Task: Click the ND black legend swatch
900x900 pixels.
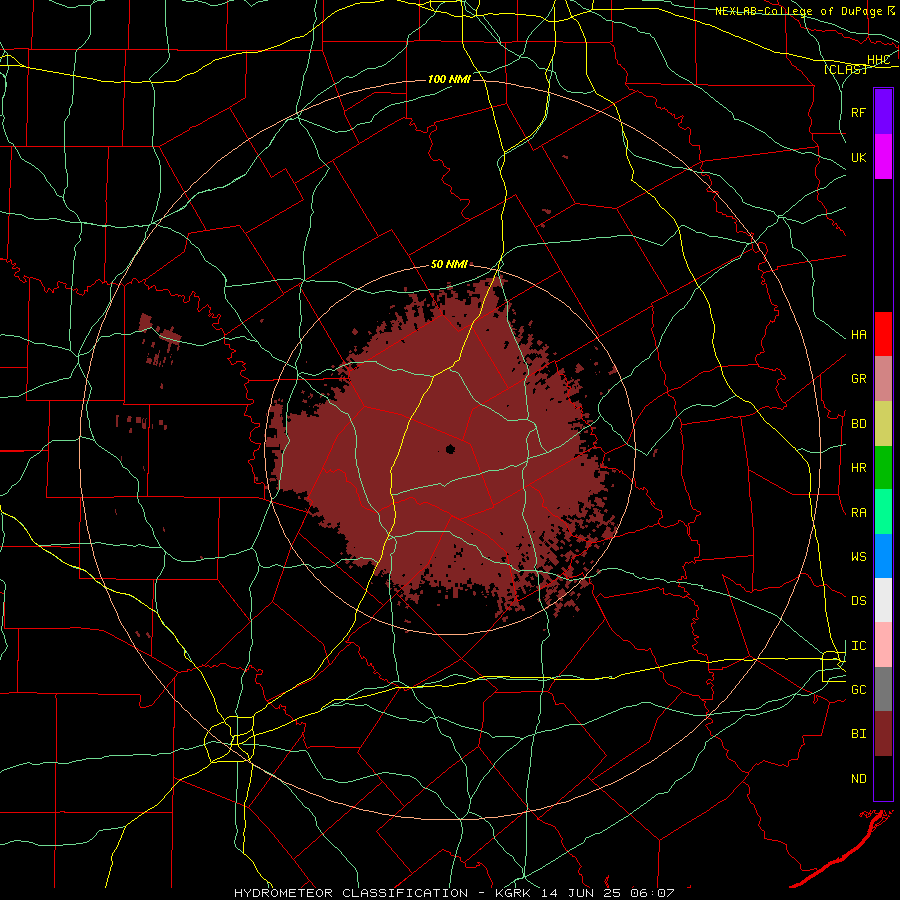Action: tap(883, 778)
